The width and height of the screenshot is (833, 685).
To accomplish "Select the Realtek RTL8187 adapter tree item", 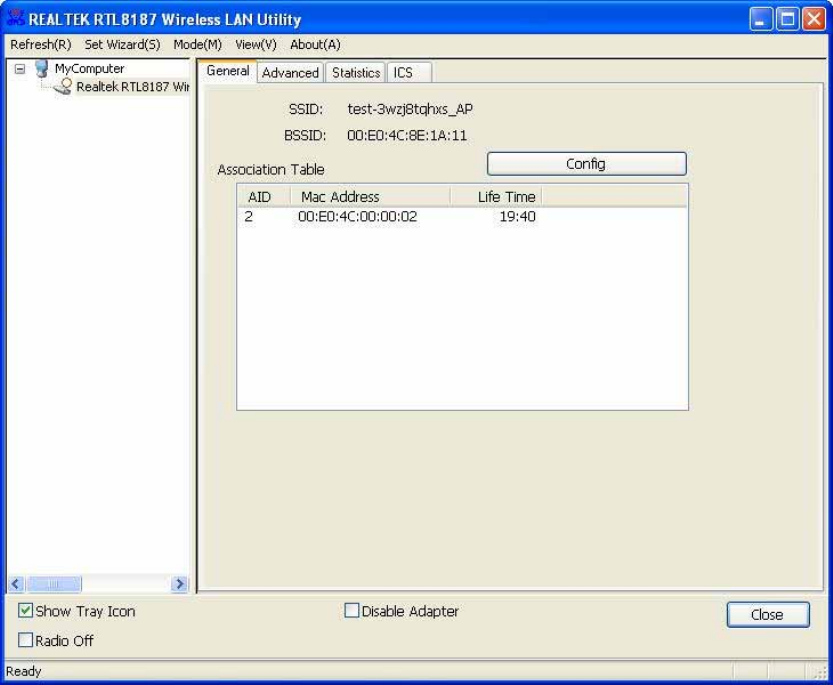I will coord(133,87).
